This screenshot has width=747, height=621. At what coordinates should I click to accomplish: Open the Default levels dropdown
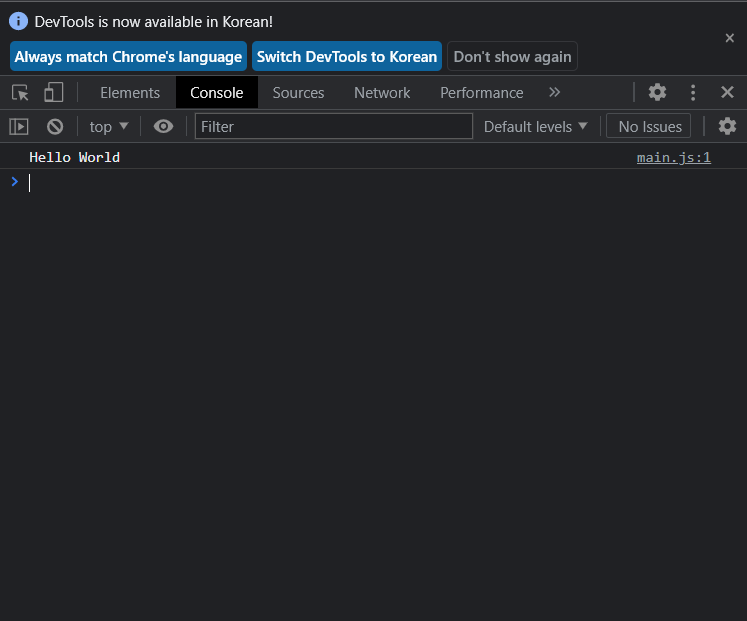(535, 127)
